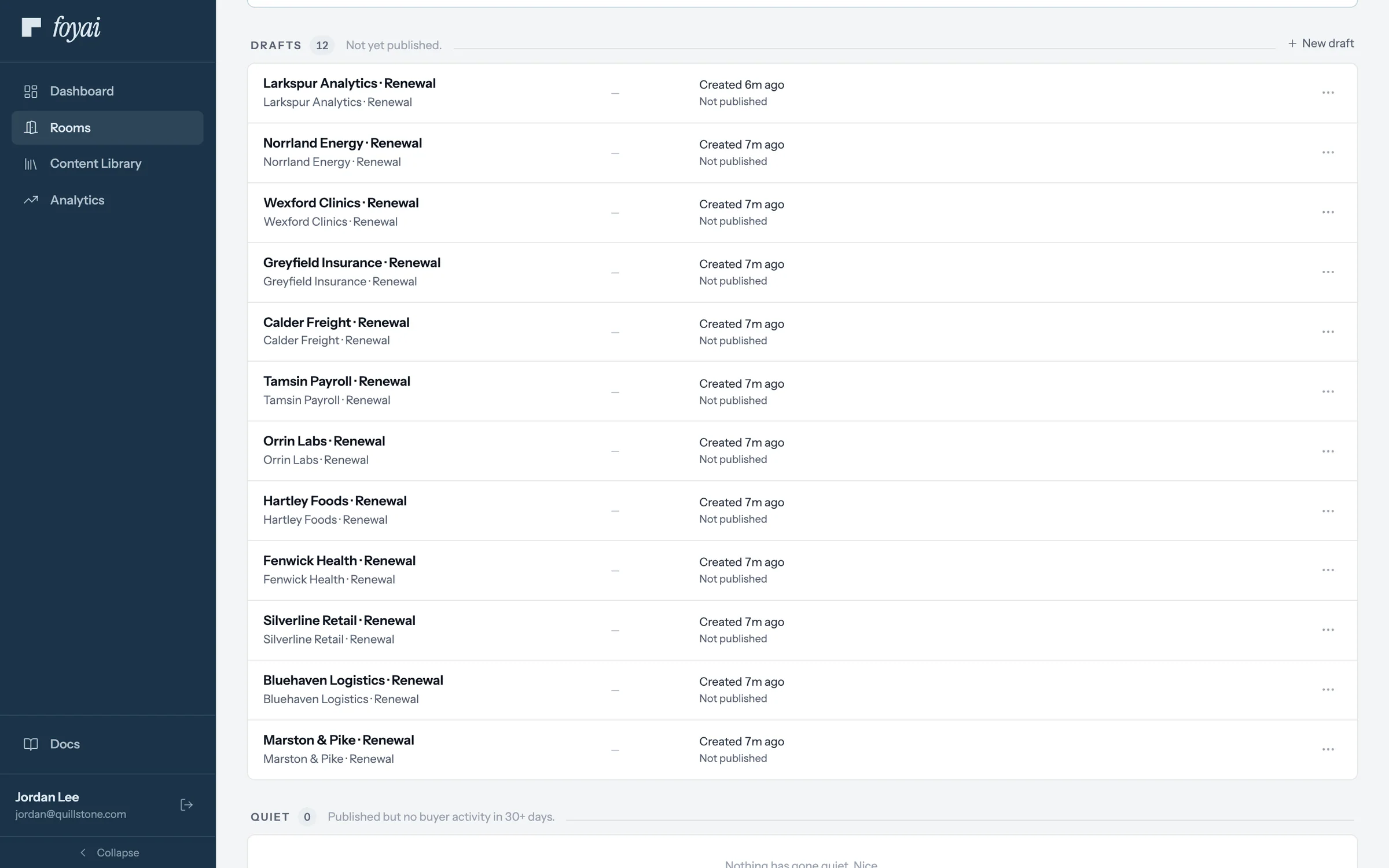1389x868 pixels.
Task: Open Greyfield Insurance Renewal draft title
Action: pos(352,263)
